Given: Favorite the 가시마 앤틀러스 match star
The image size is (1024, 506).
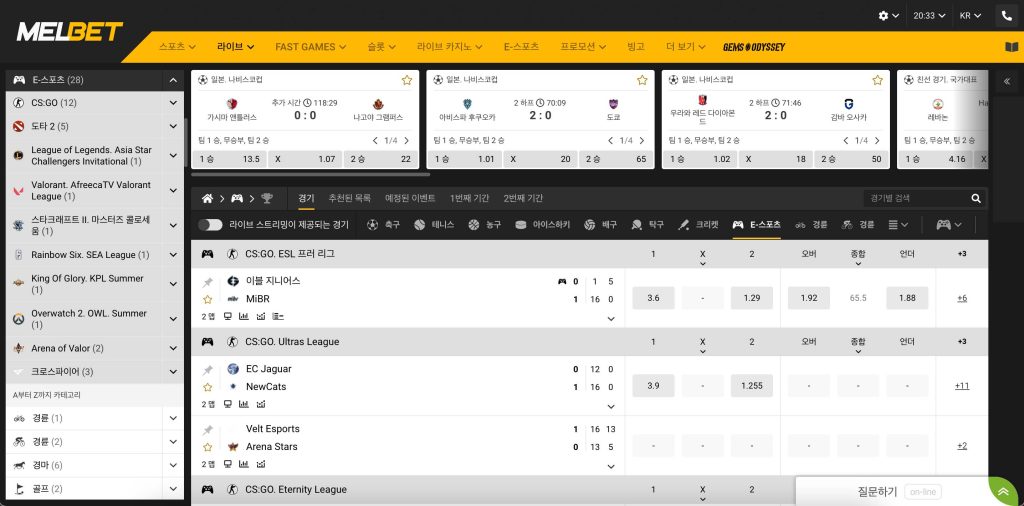Looking at the screenshot, I should coord(407,80).
